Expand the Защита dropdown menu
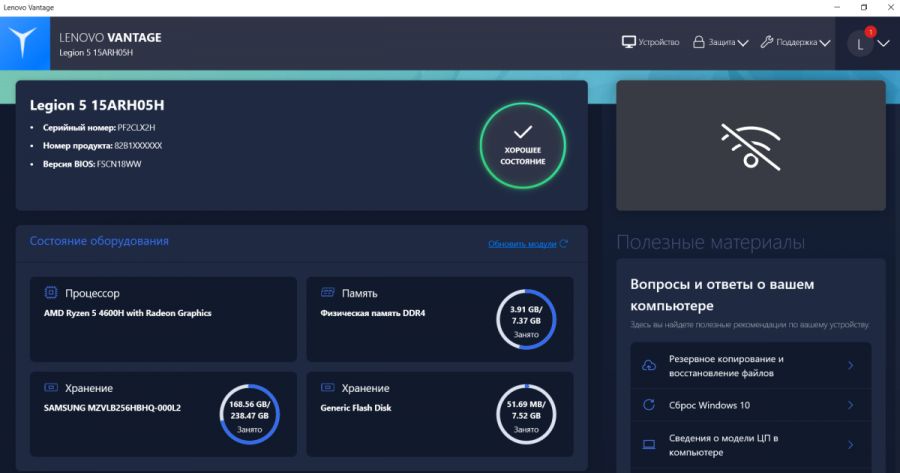Screen dimensions: 900x473 coord(720,42)
